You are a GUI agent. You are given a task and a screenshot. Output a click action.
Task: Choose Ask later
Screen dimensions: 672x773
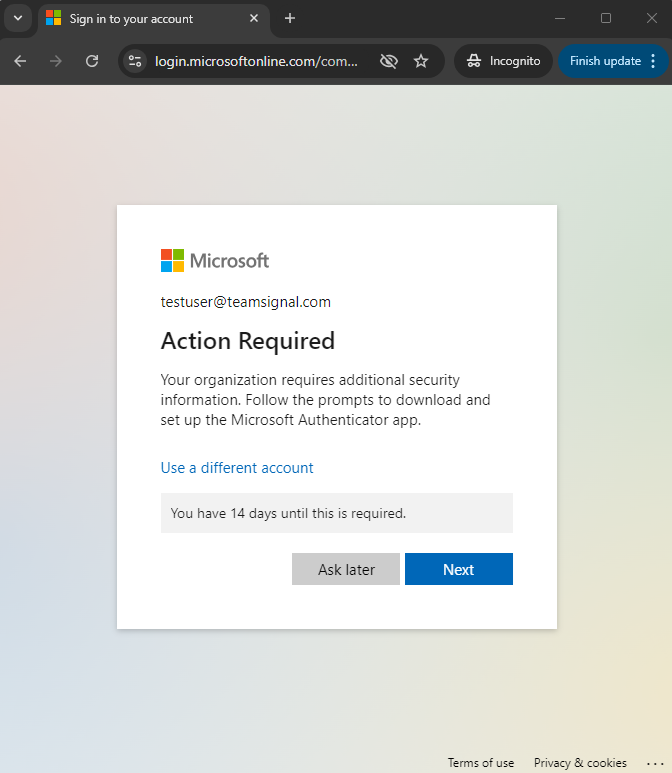coord(346,569)
